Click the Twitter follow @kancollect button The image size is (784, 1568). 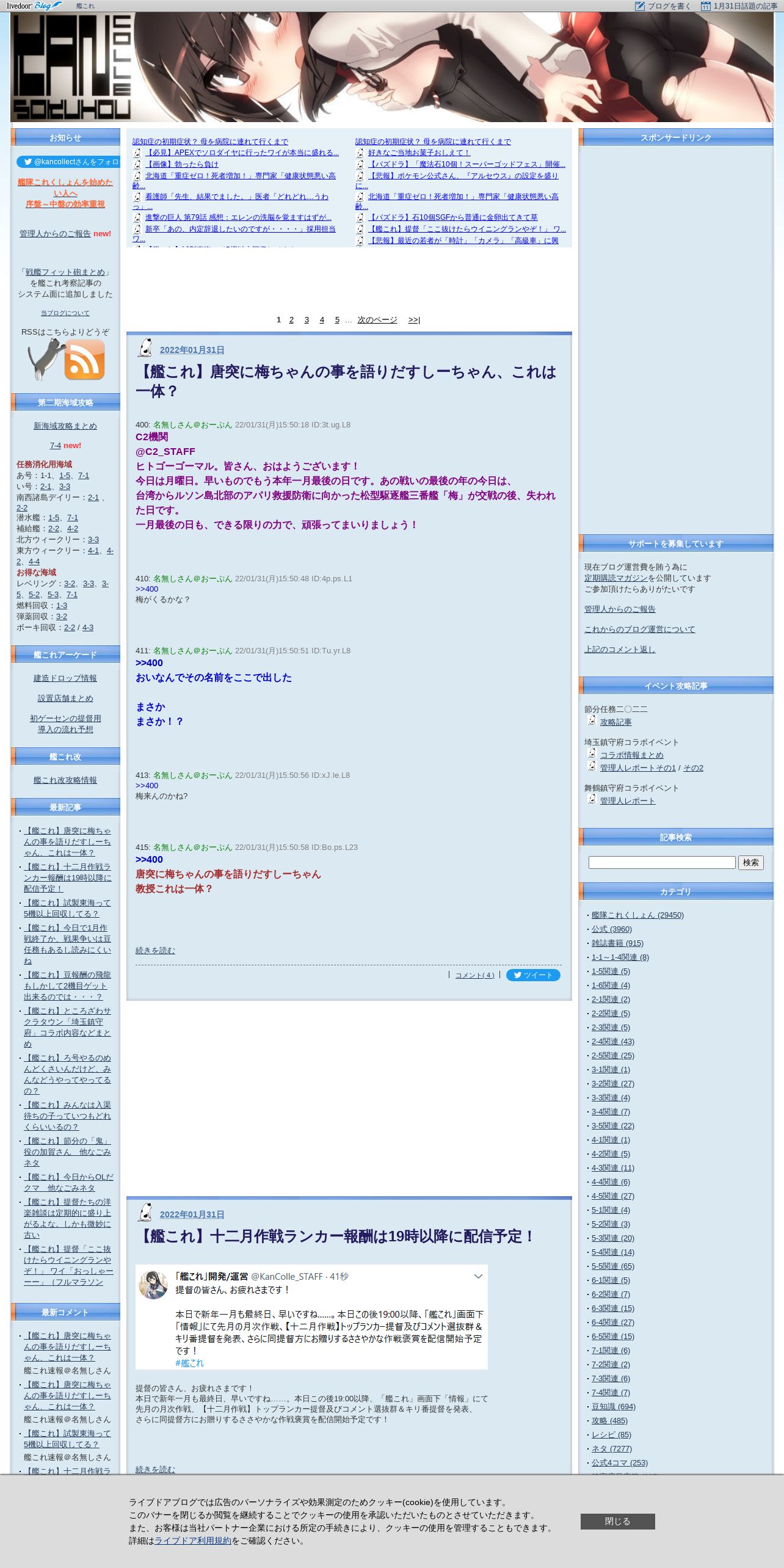coord(68,162)
